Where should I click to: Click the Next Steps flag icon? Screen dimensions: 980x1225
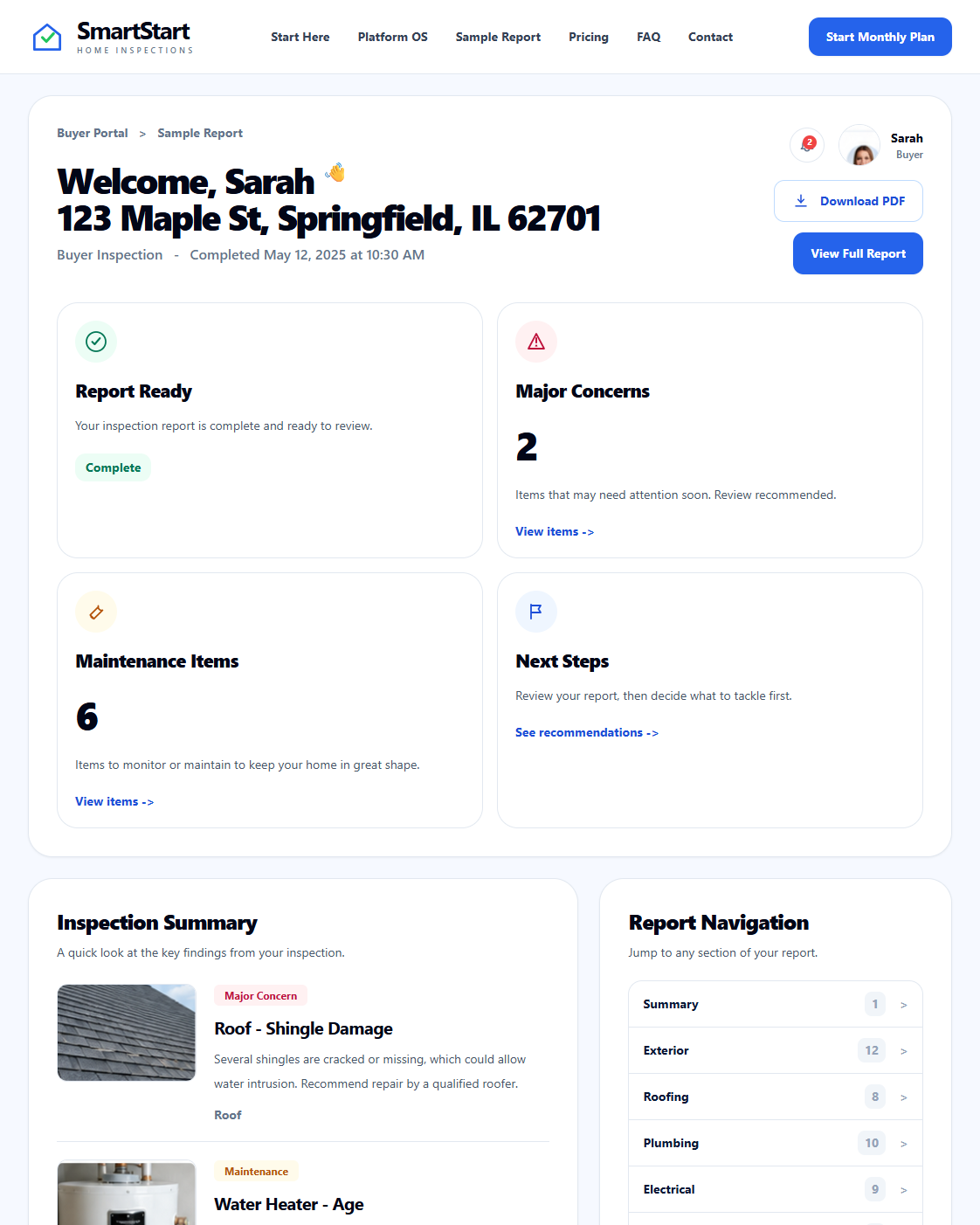point(536,612)
